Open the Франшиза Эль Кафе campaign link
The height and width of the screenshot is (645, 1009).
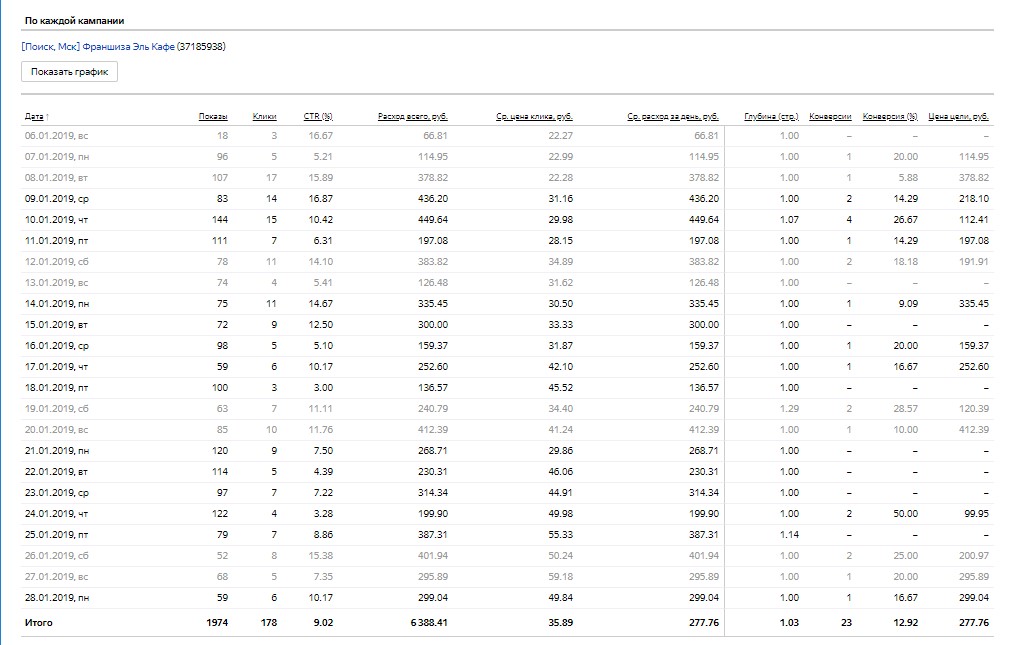click(x=97, y=46)
